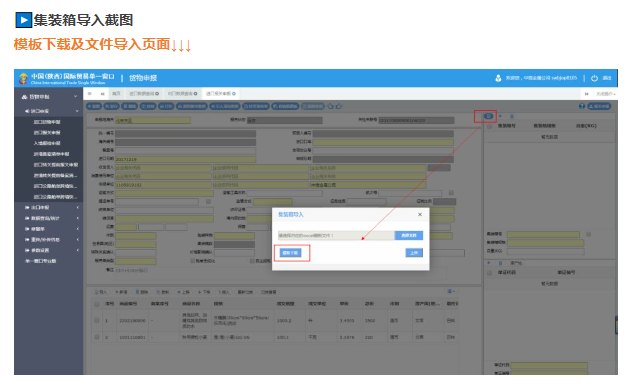Tick the select-all checkbox in the goods table header
Screen dimensions: 632x385
click(x=97, y=304)
